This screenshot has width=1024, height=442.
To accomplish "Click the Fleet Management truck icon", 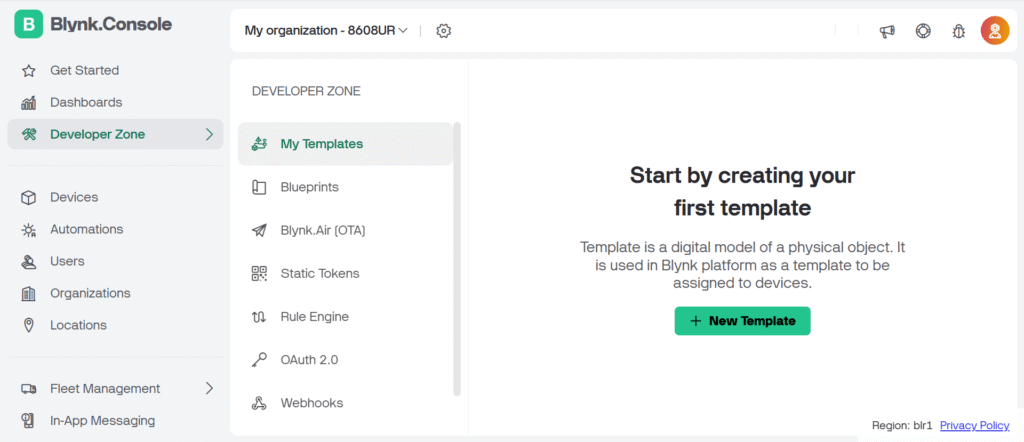I will (x=29, y=388).
